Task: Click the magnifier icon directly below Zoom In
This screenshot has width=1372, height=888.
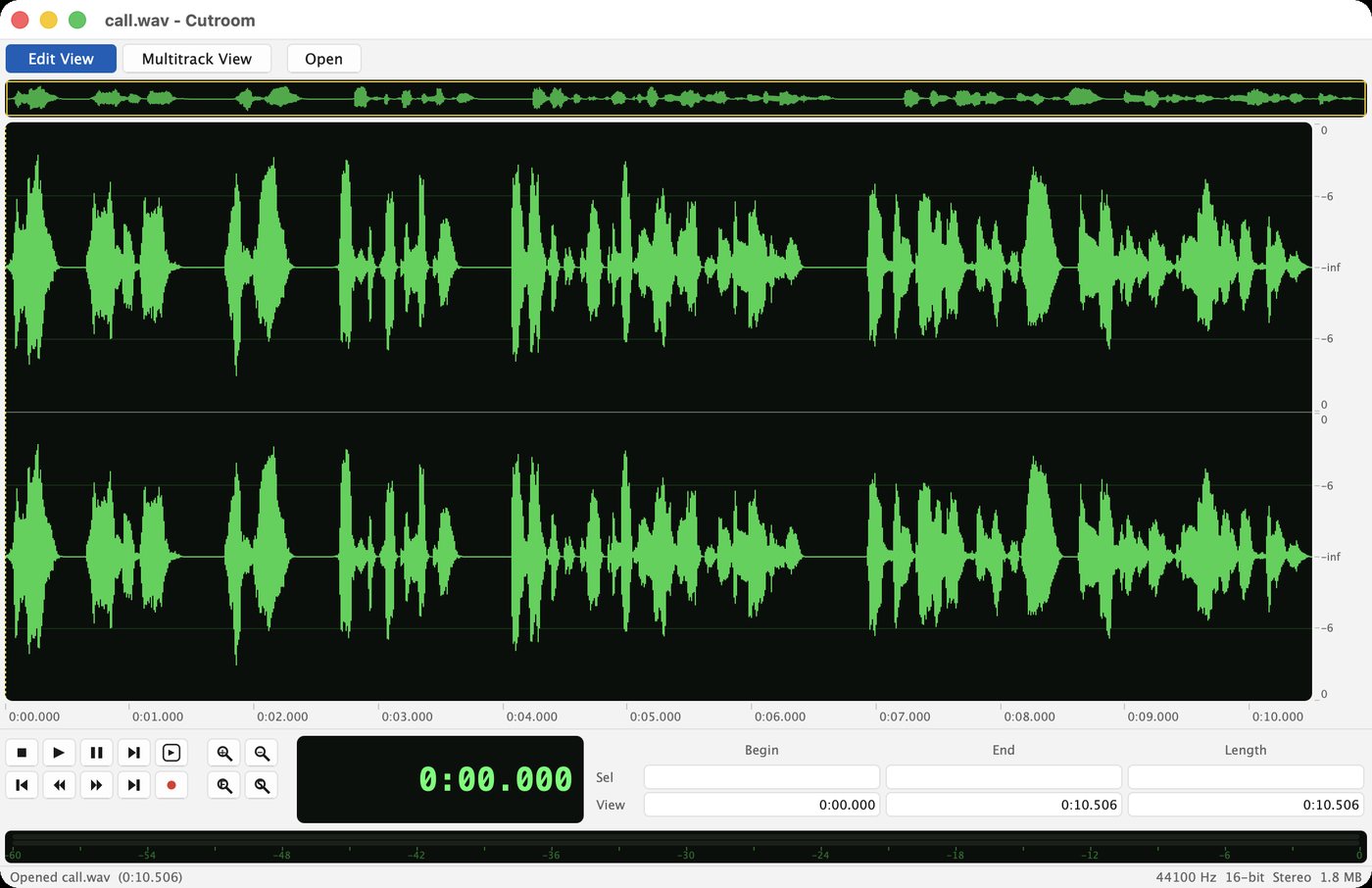Action: [224, 785]
